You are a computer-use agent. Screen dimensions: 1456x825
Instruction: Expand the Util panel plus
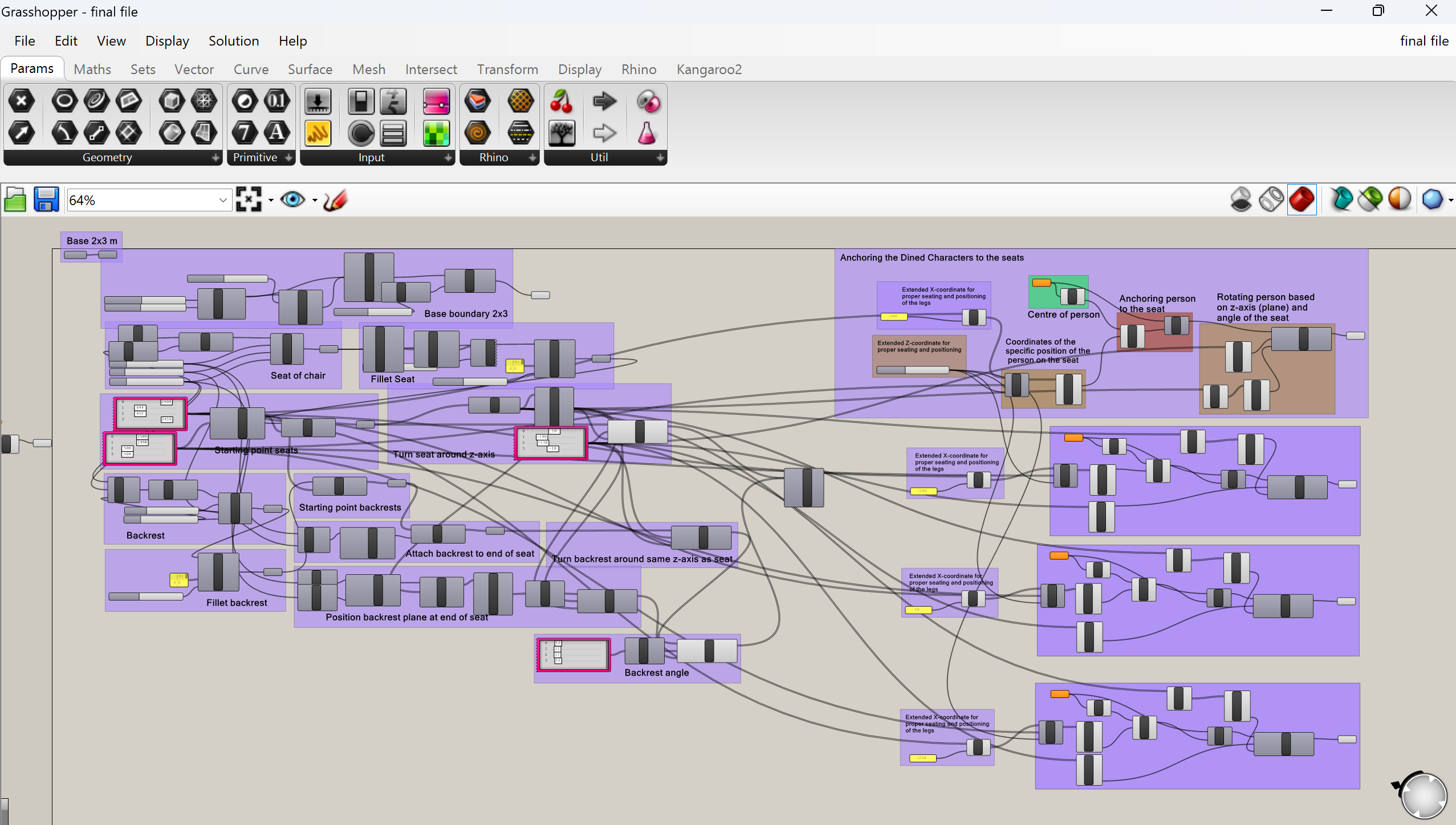click(660, 158)
